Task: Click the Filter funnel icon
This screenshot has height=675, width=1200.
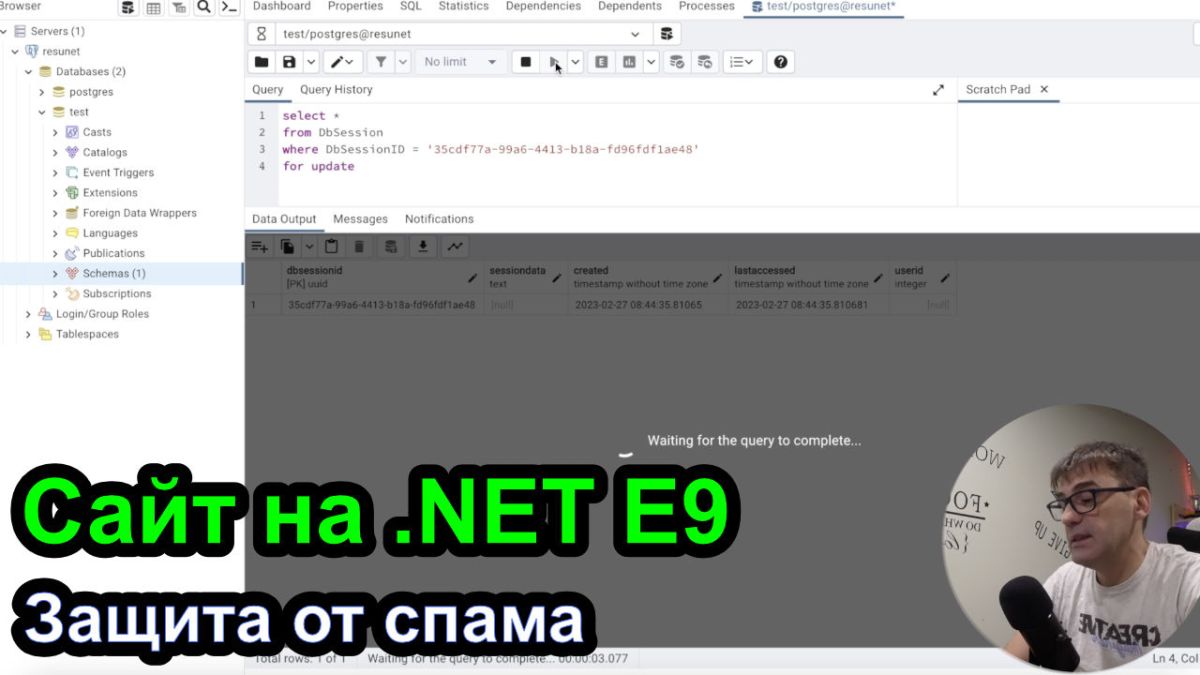Action: [x=381, y=62]
